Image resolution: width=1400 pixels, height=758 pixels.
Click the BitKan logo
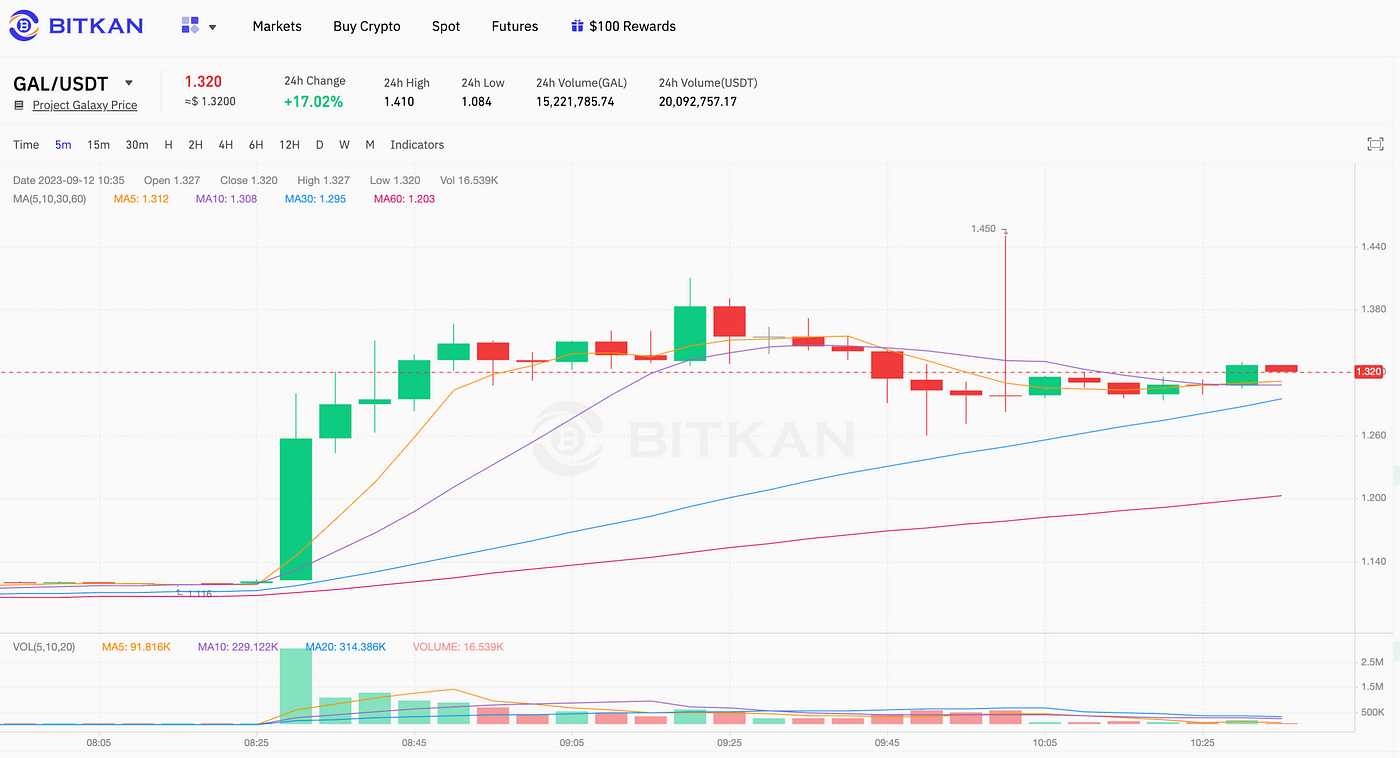click(x=75, y=25)
